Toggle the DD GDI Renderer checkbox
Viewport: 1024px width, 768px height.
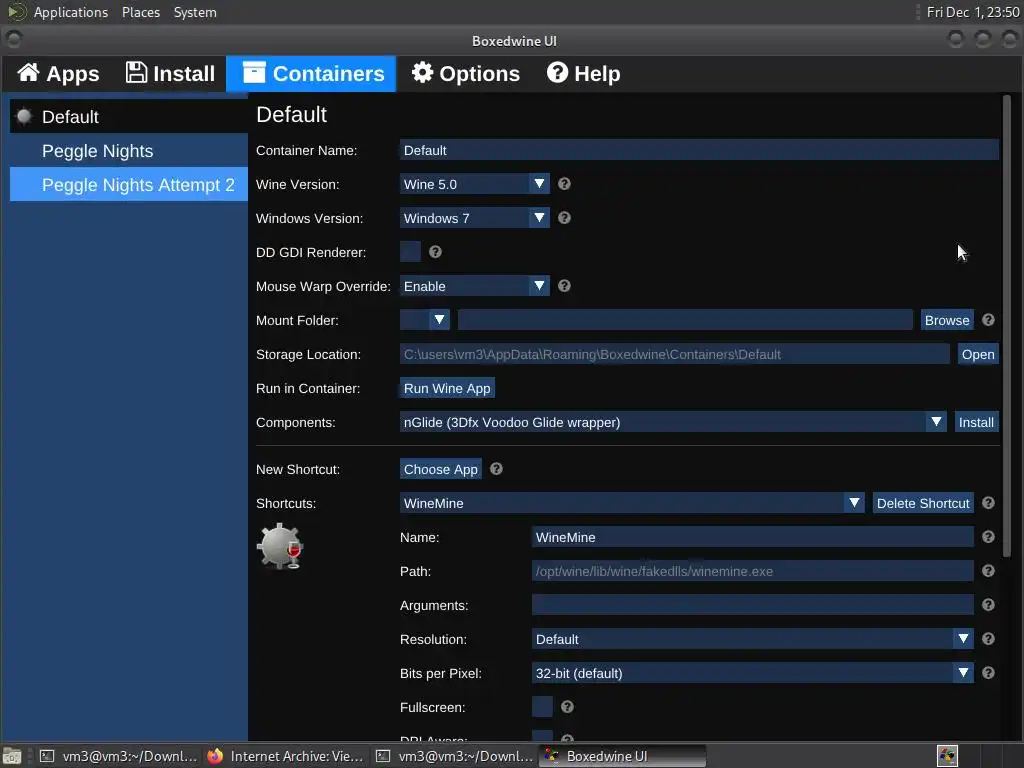(x=410, y=252)
